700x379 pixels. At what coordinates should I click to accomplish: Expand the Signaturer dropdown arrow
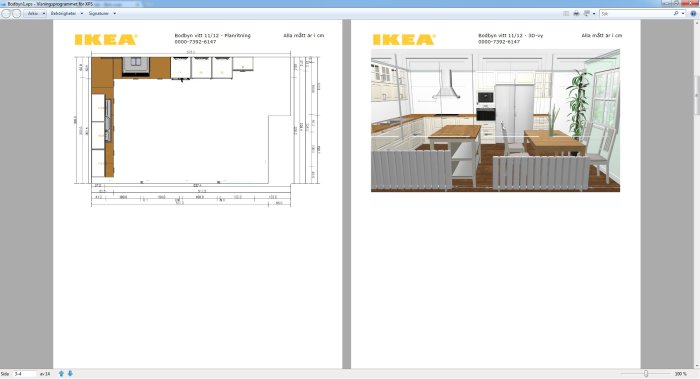click(x=115, y=13)
